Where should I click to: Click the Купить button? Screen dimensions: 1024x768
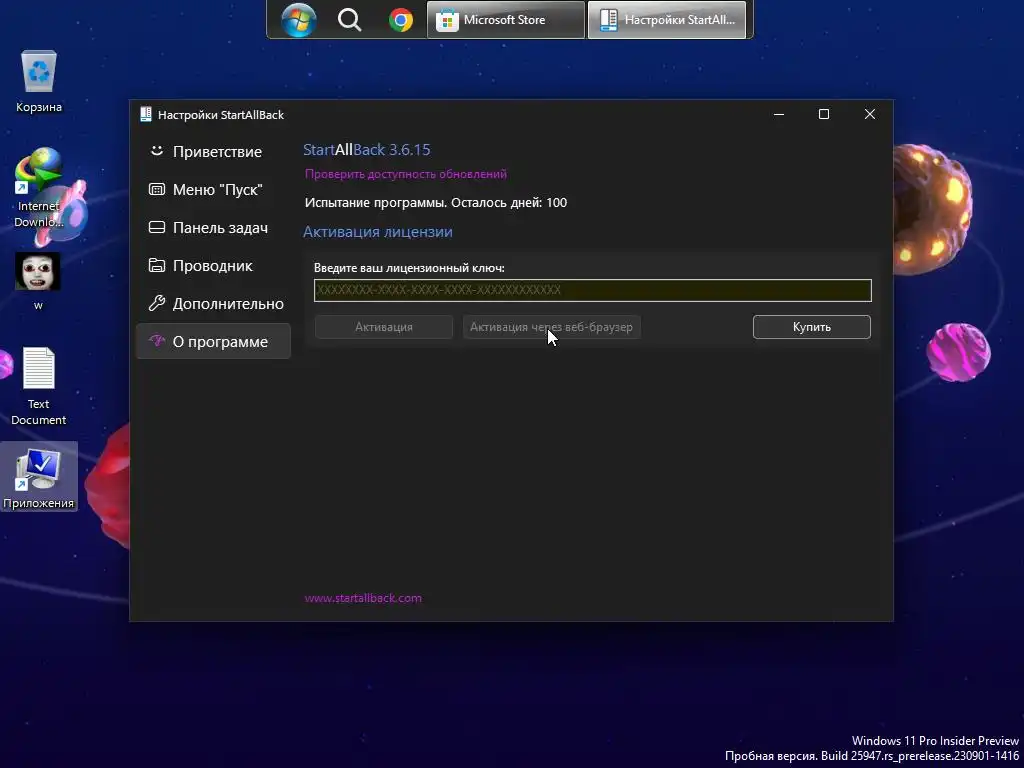811,327
